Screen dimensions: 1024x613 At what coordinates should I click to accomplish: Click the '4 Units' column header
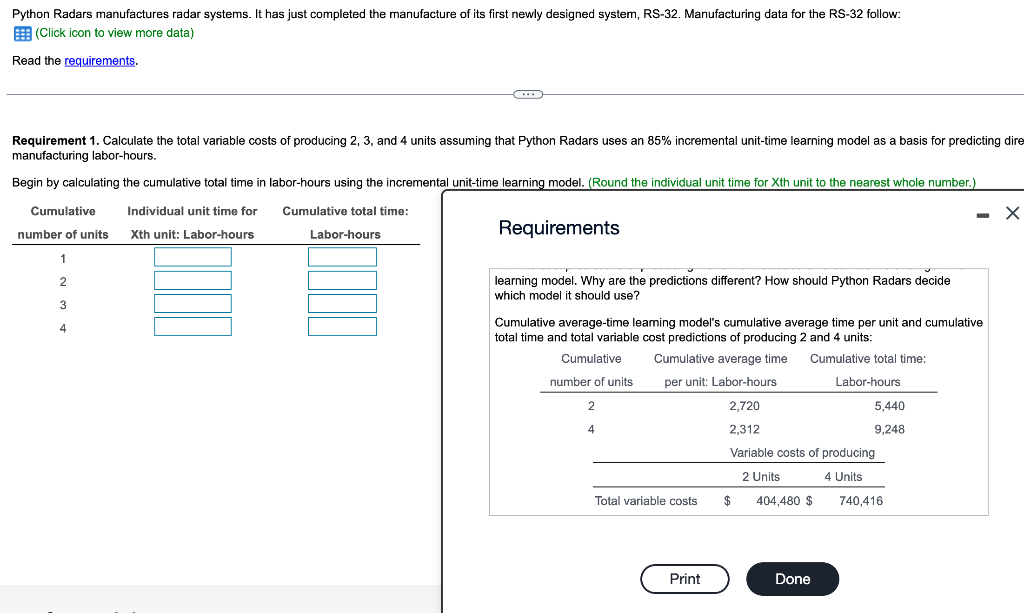(x=843, y=477)
